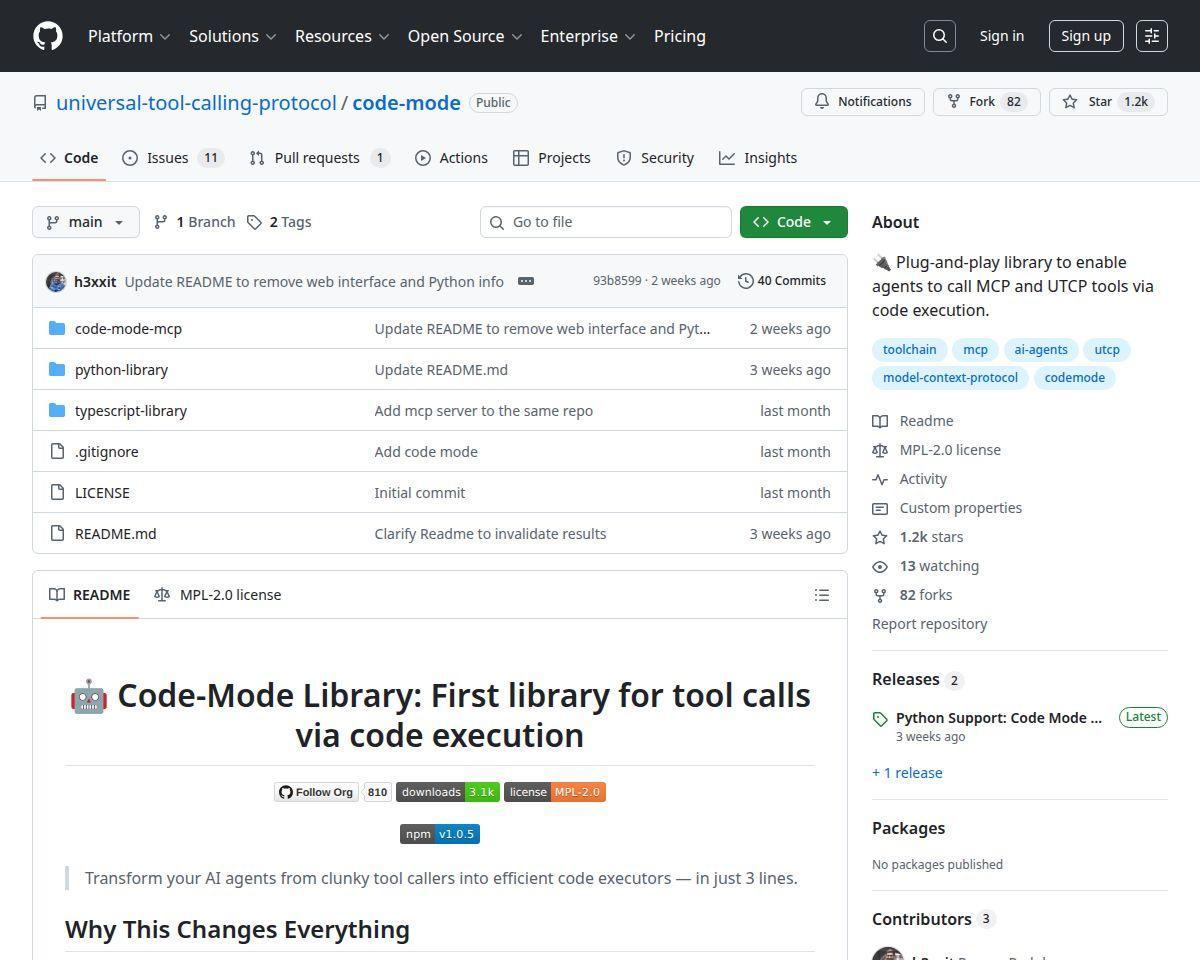This screenshot has width=1200, height=960.
Task: Click Report repository
Action: pos(930,624)
